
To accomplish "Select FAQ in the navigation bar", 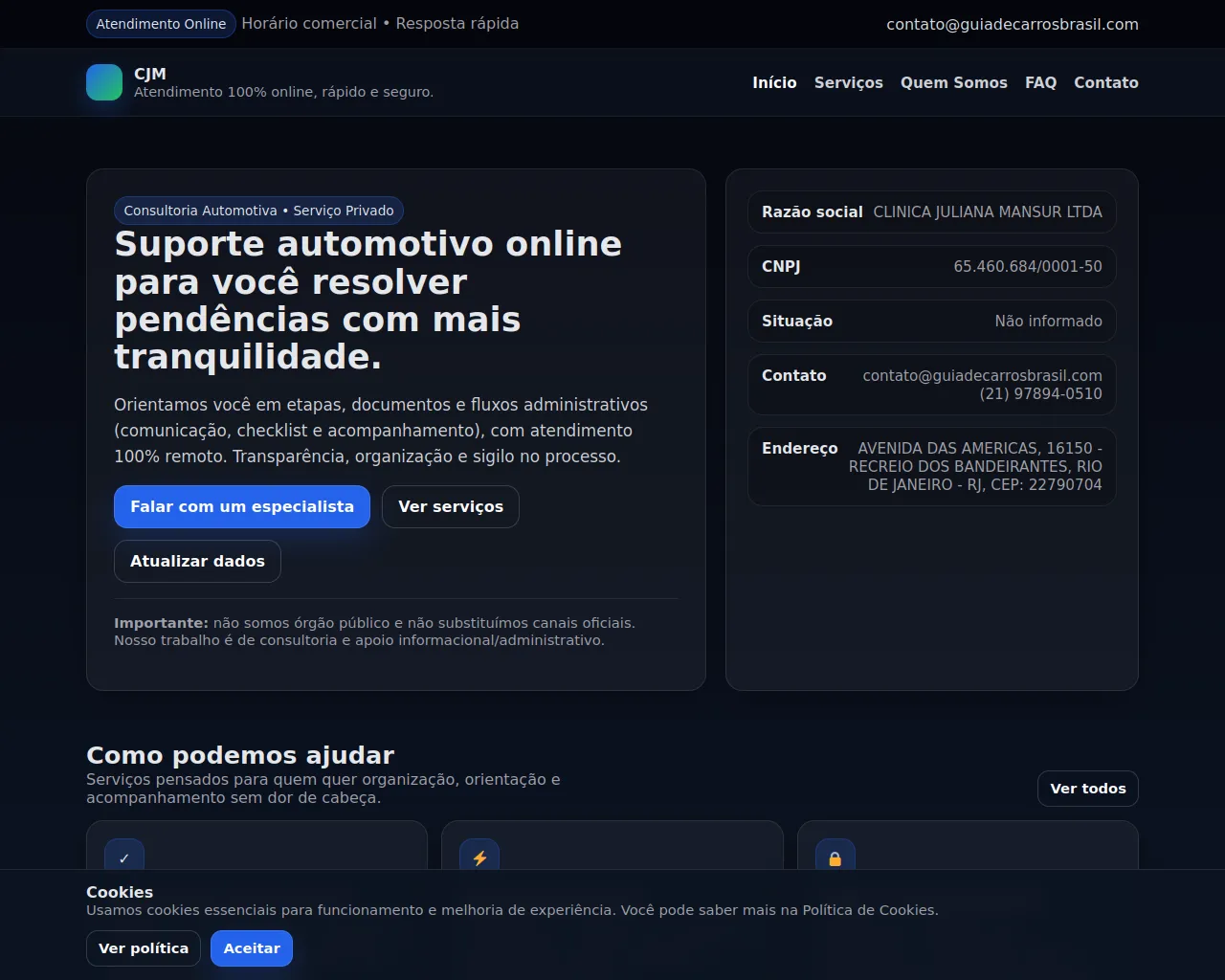I will coord(1040,82).
